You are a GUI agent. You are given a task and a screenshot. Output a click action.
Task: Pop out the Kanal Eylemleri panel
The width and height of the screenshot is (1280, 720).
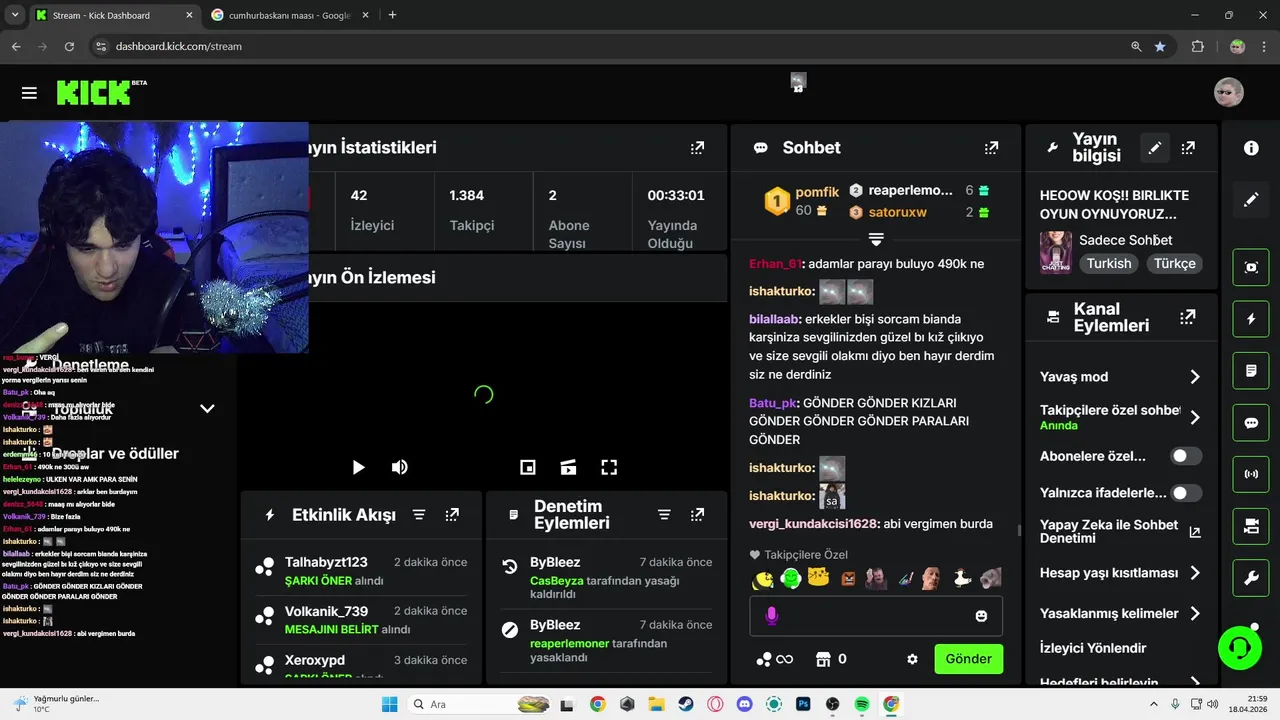(1188, 317)
